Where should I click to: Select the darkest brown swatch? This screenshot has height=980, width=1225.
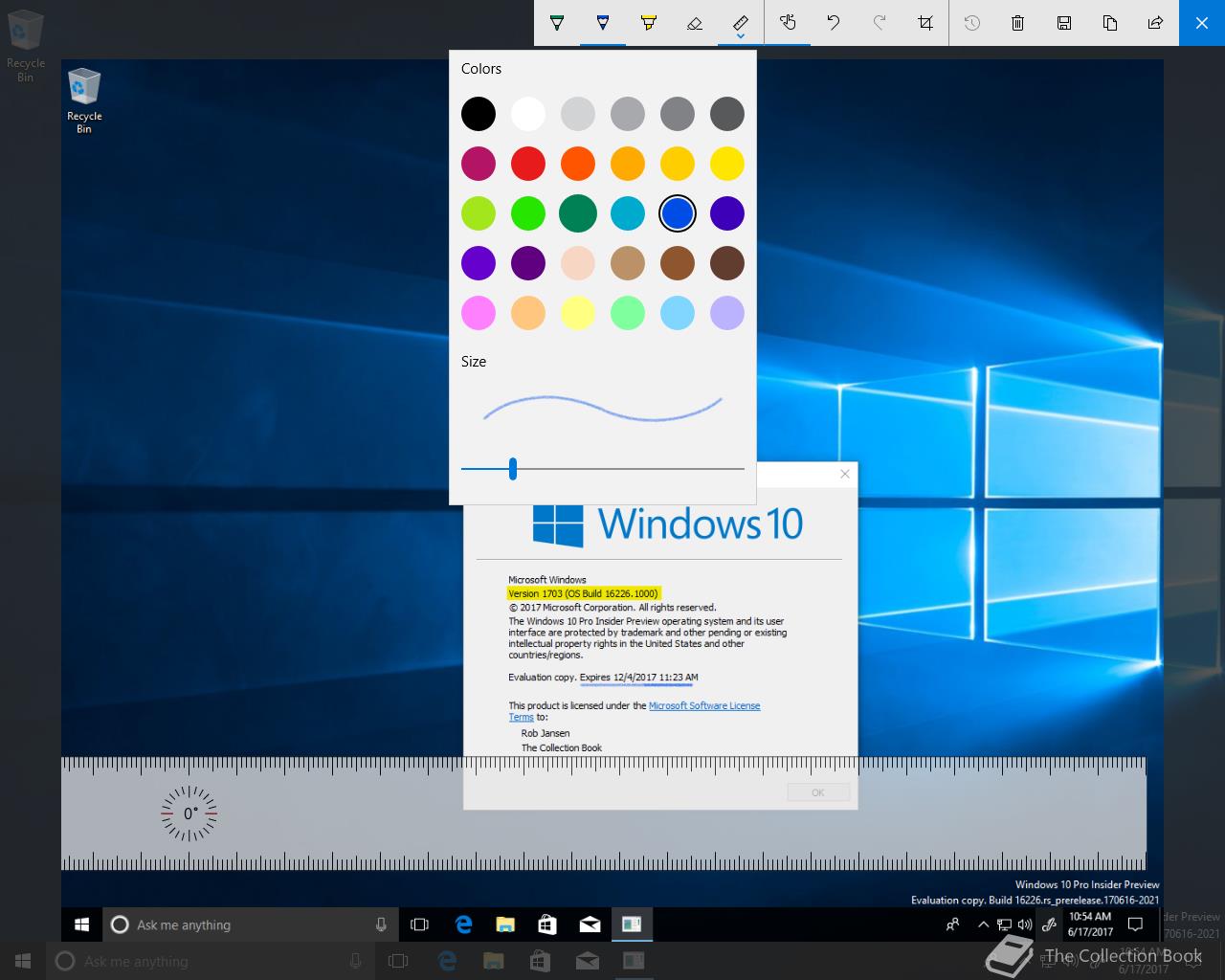727,263
